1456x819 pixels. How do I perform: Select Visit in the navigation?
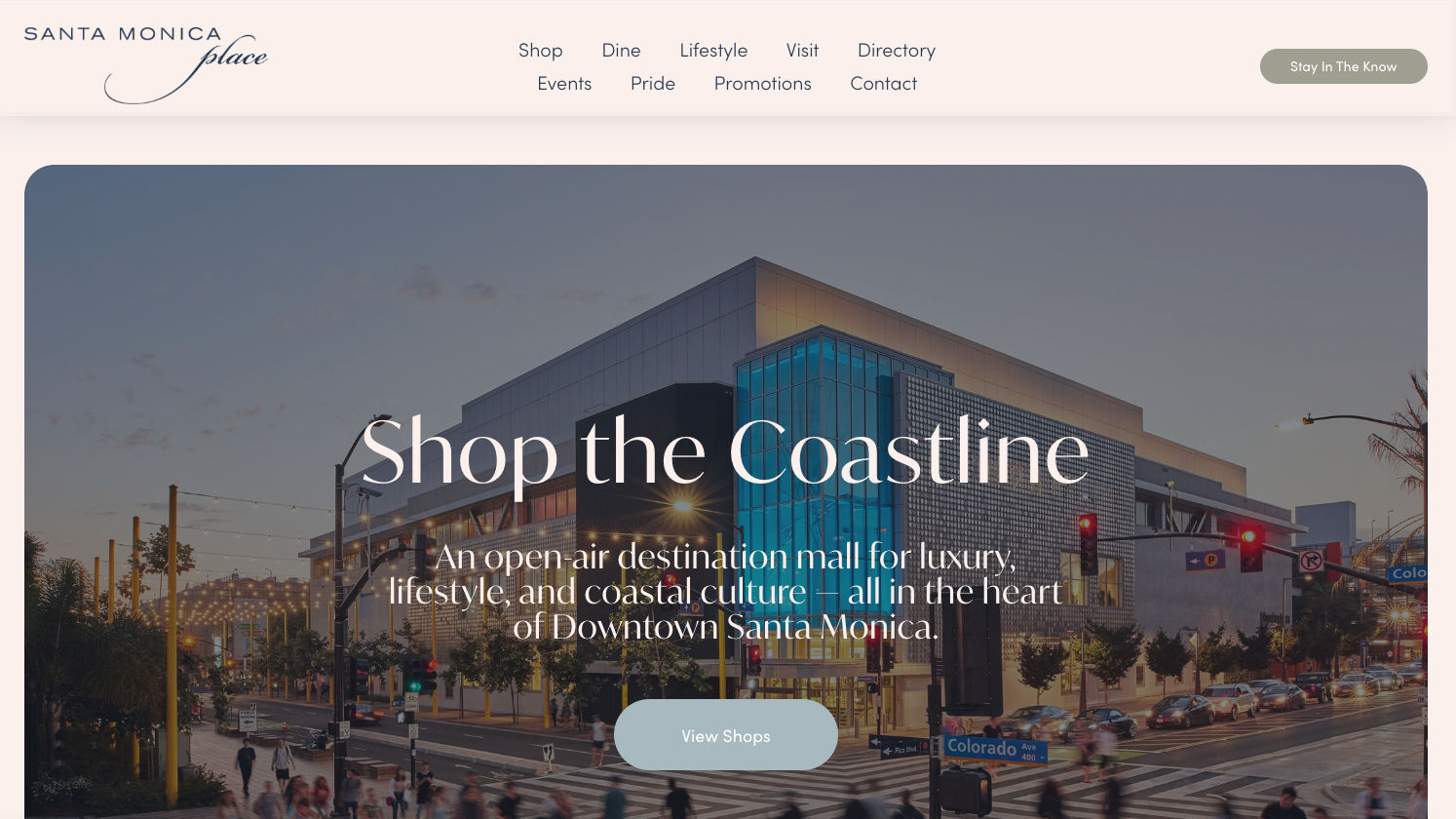pyautogui.click(x=802, y=51)
